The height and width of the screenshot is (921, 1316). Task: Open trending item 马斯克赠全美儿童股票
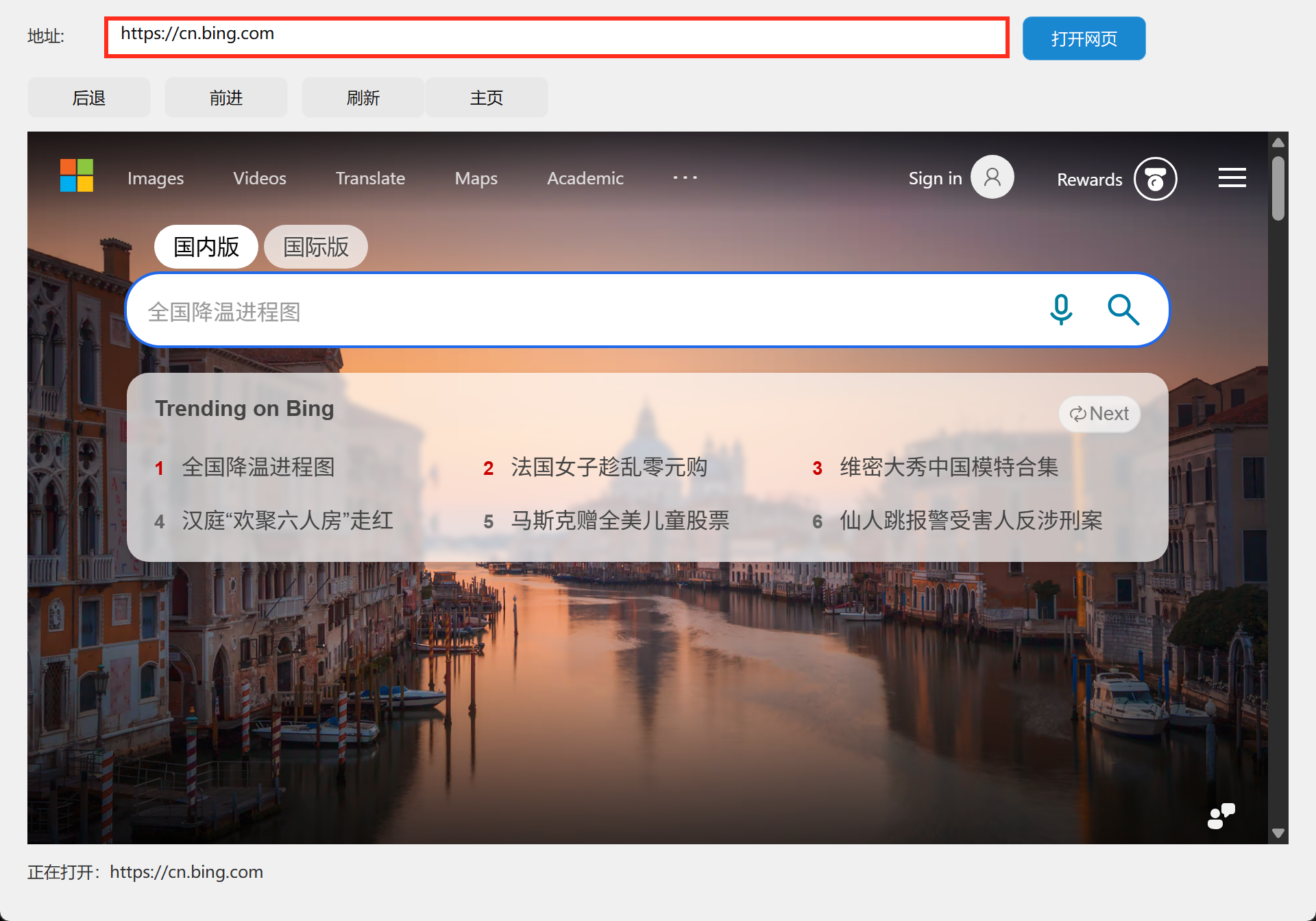pos(620,521)
